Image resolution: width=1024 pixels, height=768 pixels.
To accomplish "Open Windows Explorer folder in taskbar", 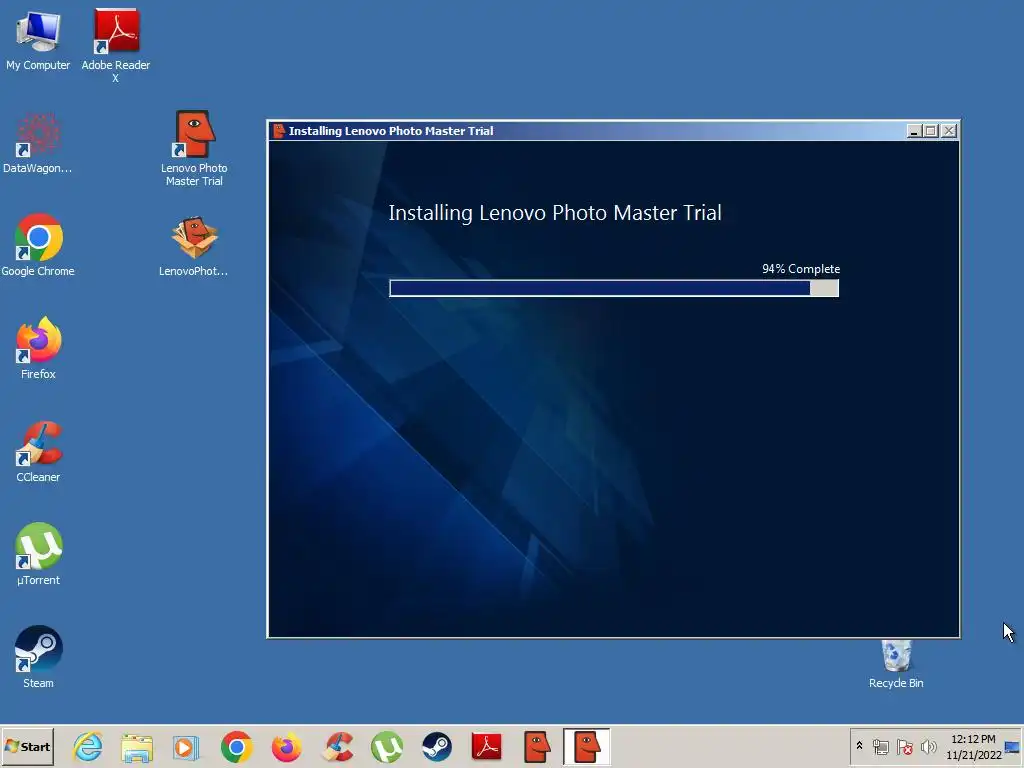I will point(136,748).
